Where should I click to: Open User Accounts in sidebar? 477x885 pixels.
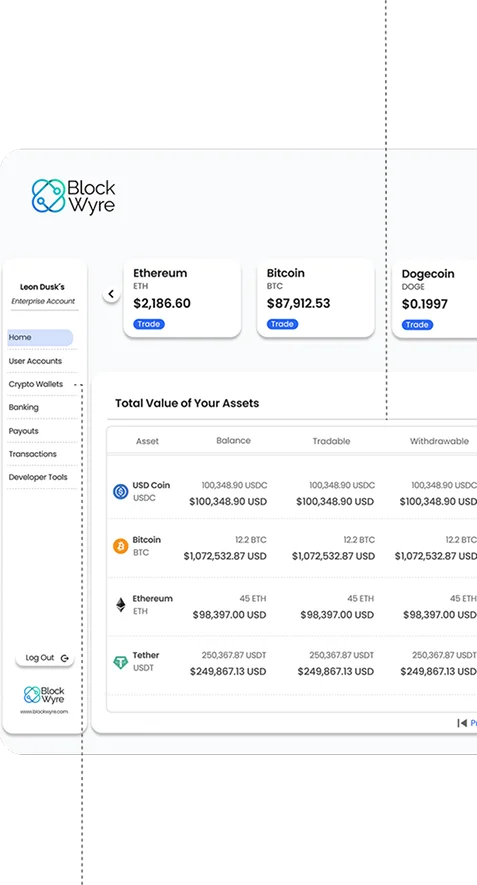pyautogui.click(x=35, y=361)
